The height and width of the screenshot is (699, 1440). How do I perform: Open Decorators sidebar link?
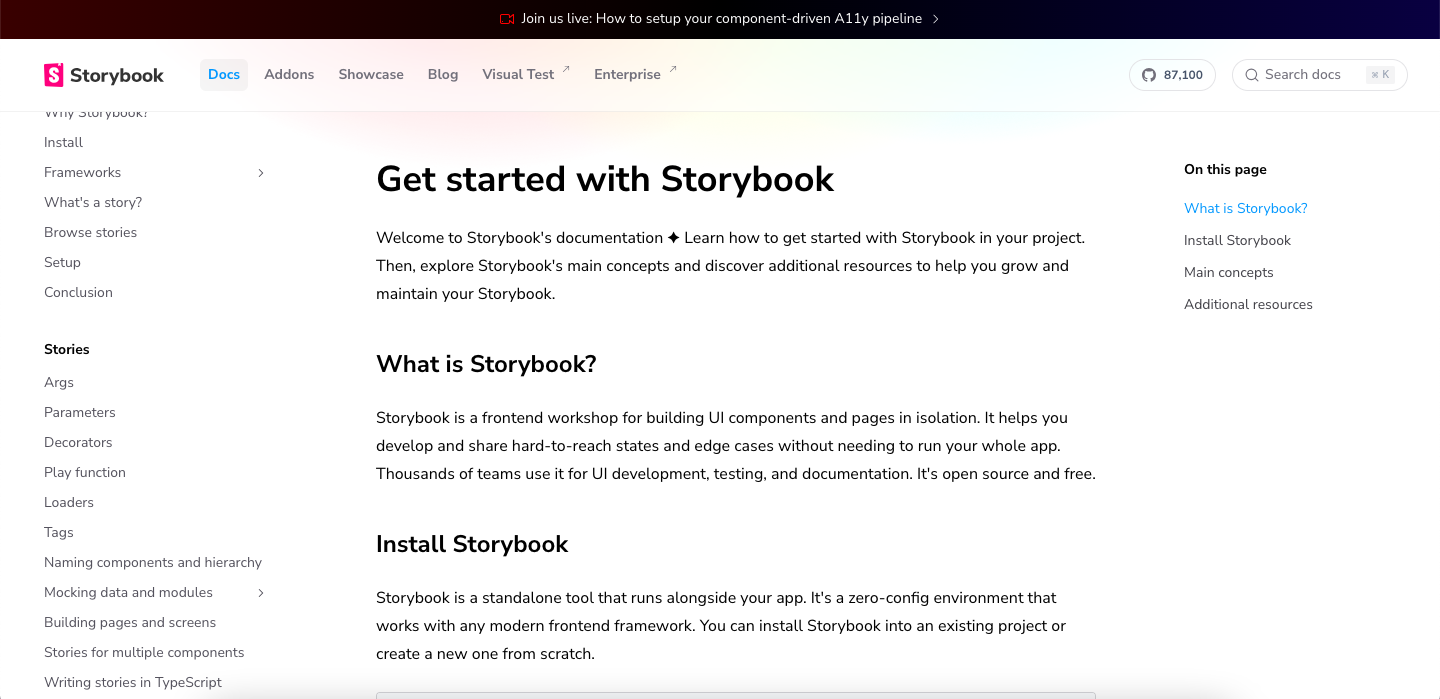[78, 443]
